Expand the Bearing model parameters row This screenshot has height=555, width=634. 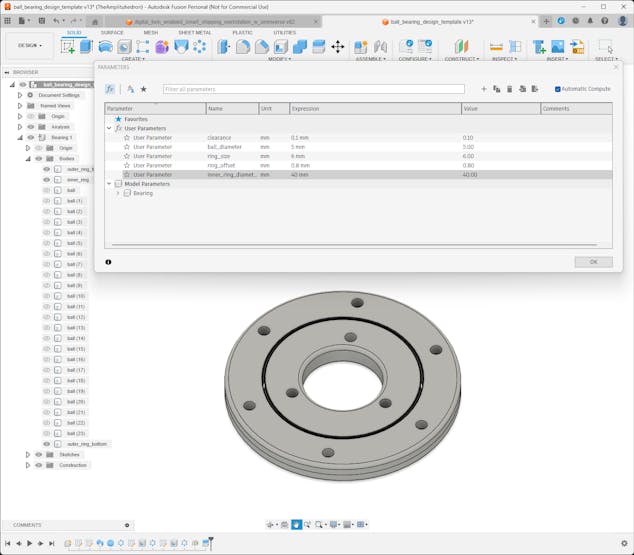point(118,193)
